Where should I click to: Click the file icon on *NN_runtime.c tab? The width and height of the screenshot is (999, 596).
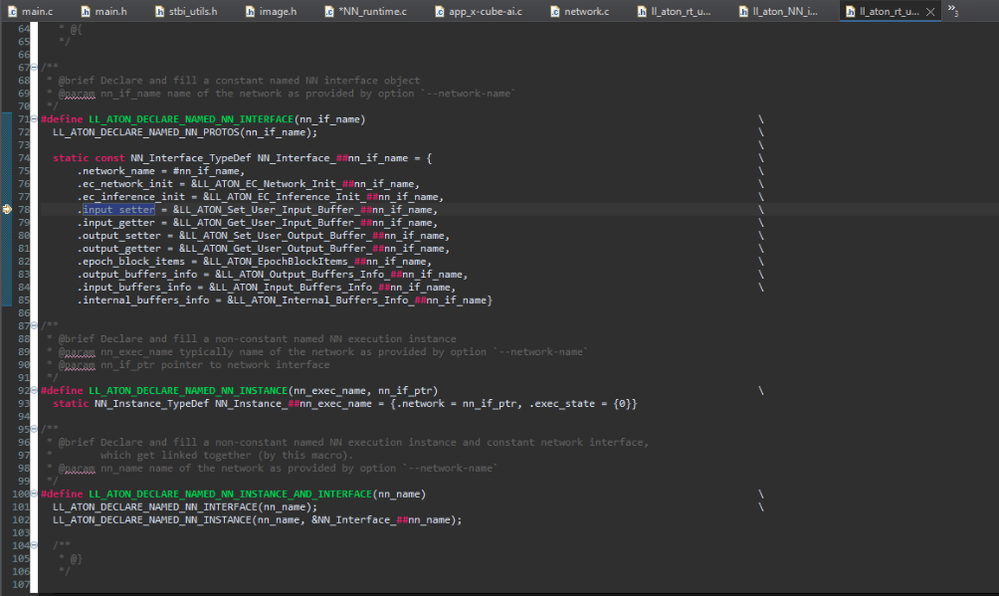pyautogui.click(x=331, y=12)
